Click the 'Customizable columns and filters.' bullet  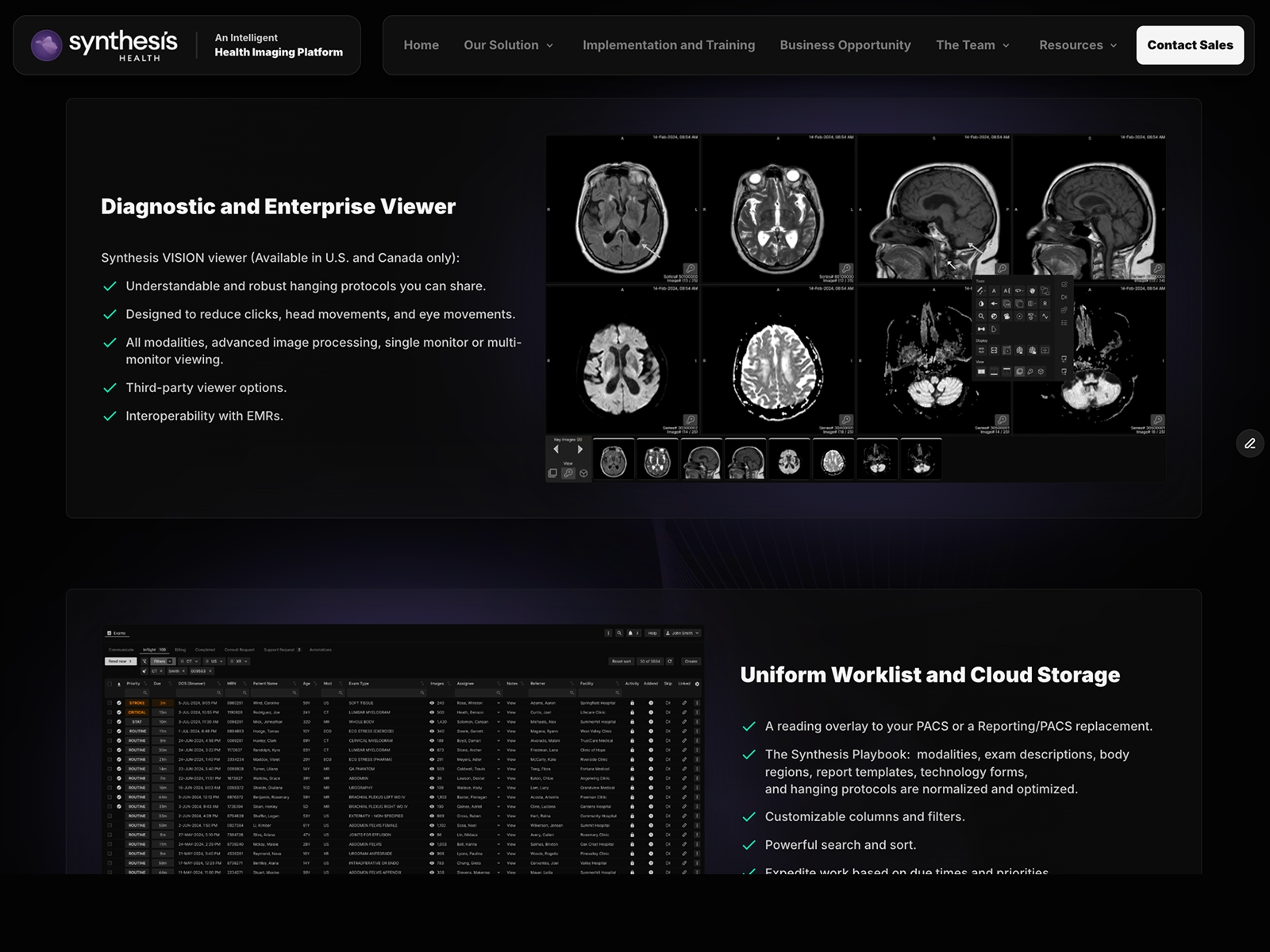tap(865, 816)
